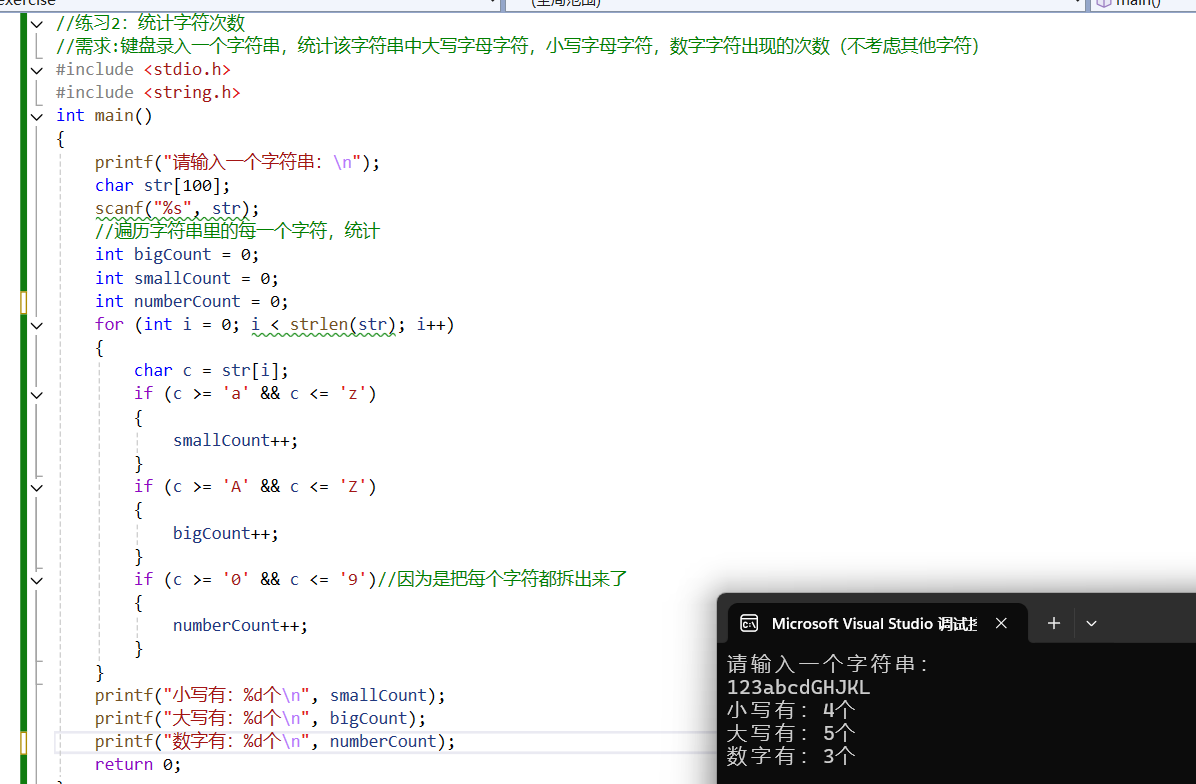This screenshot has width=1196, height=784.
Task: Click the console prompt line 请输入一个字符串:
Action: 828,664
